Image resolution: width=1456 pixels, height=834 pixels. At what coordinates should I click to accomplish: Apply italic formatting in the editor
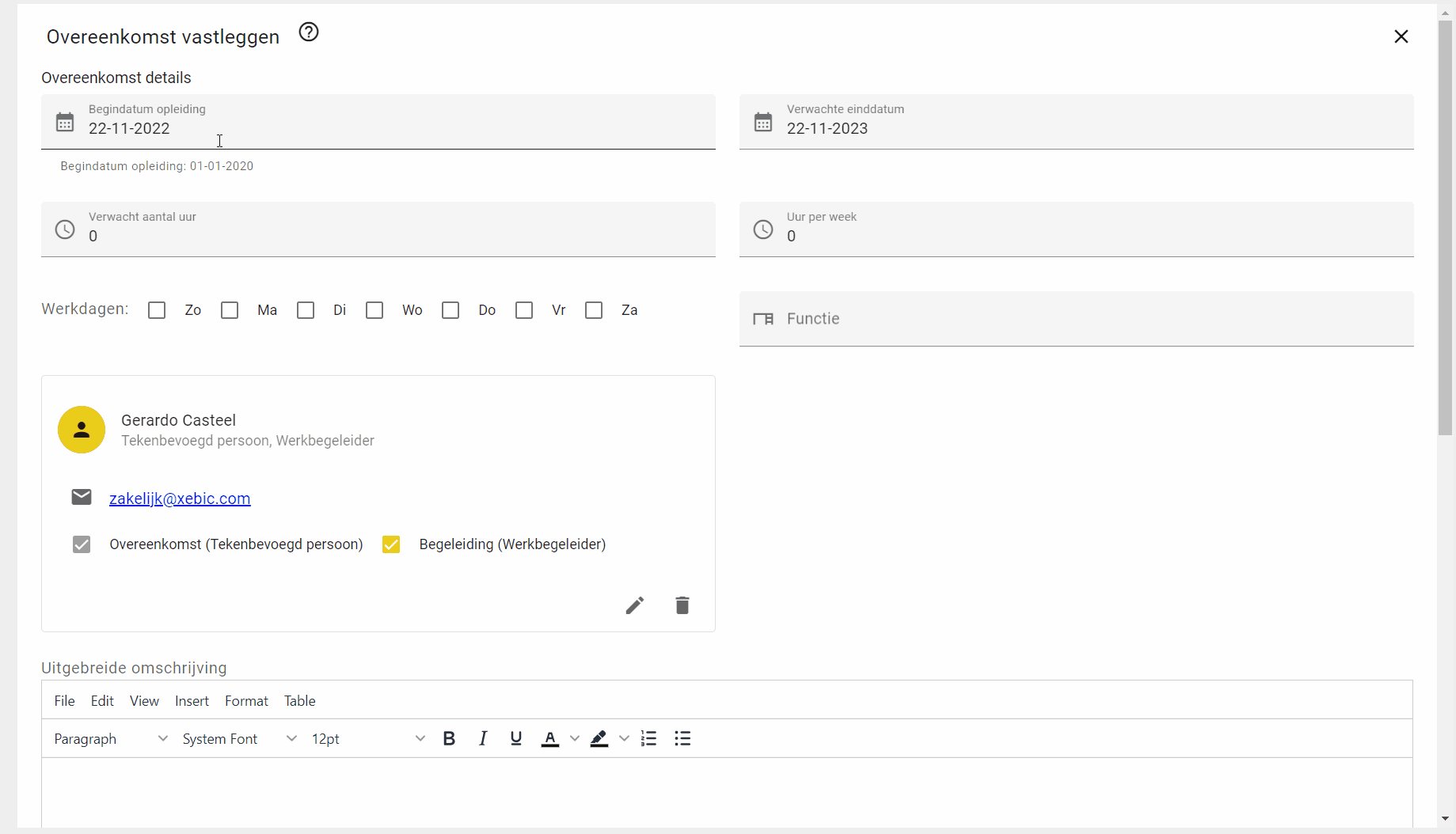[x=482, y=738]
